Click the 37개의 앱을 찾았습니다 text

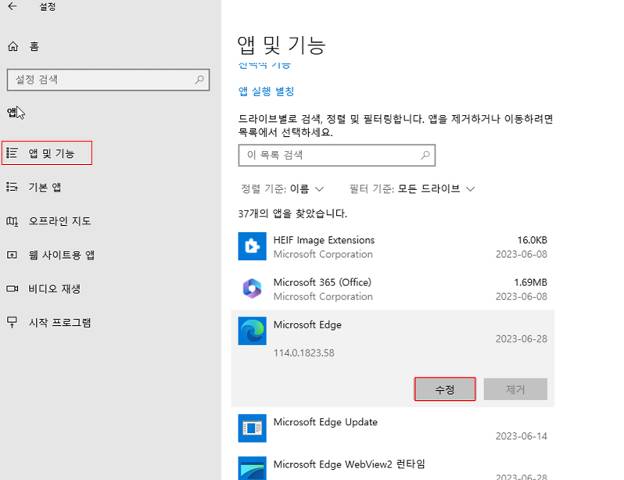pyautogui.click(x=292, y=214)
